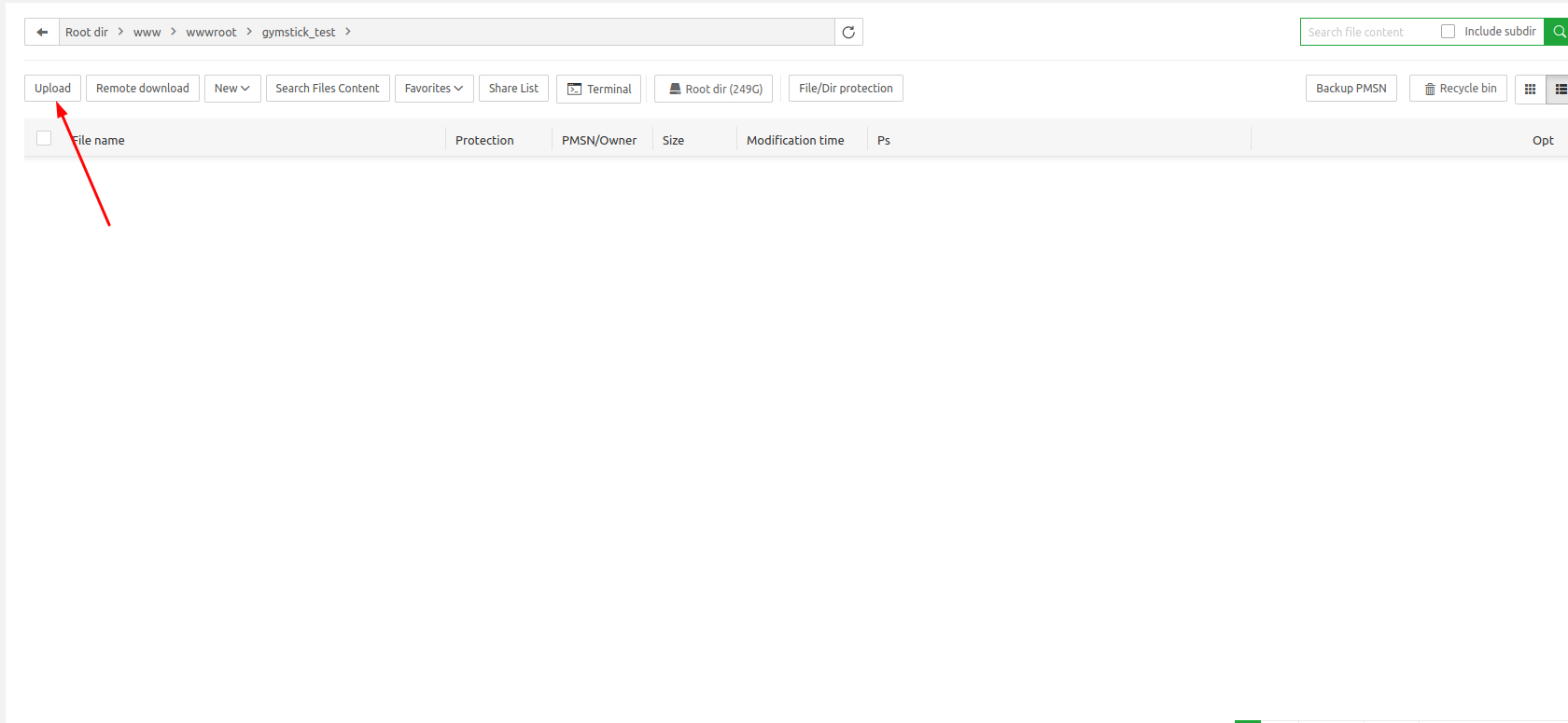This screenshot has height=723, width=1568.
Task: Sort by Modification time column
Action: coord(795,140)
